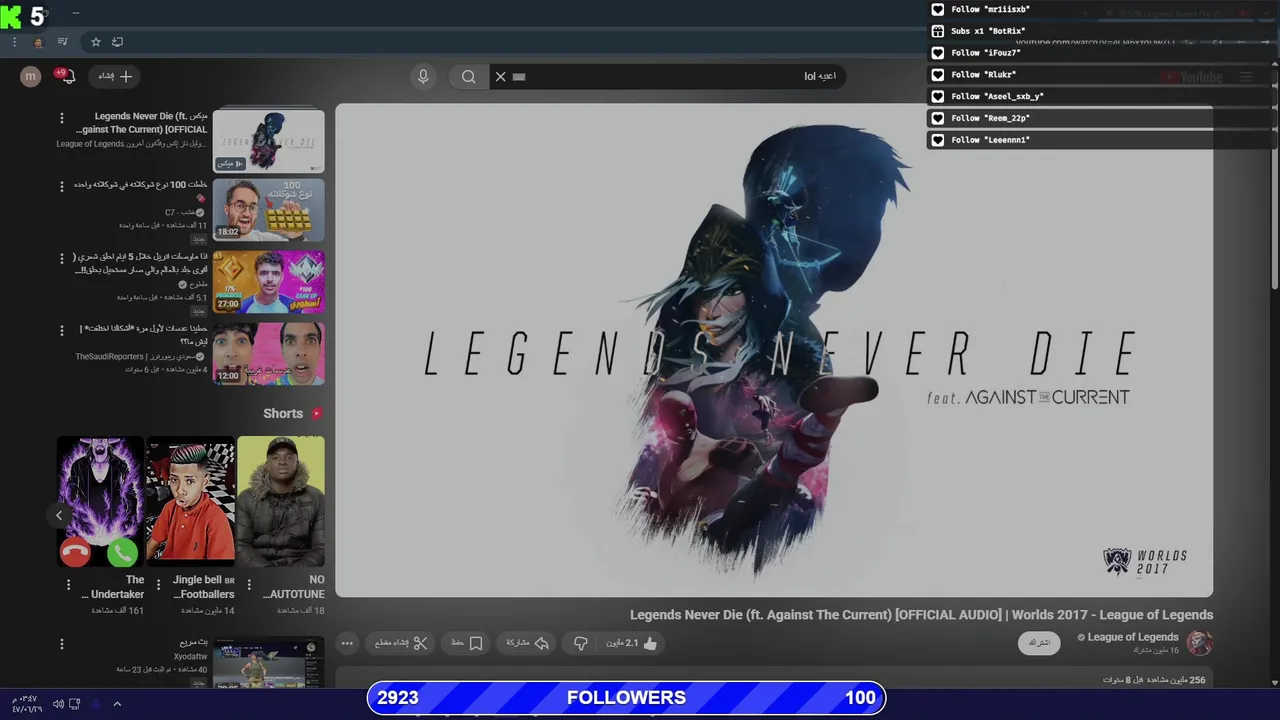Save video using bookmark button
Viewport: 1280px width, 720px height.
(467, 643)
